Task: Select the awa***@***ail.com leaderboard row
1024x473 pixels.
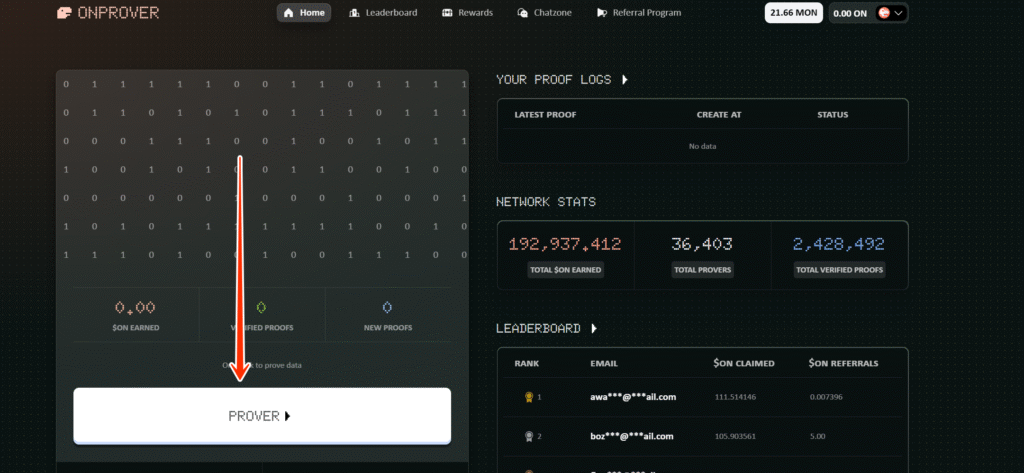Action: (703, 397)
